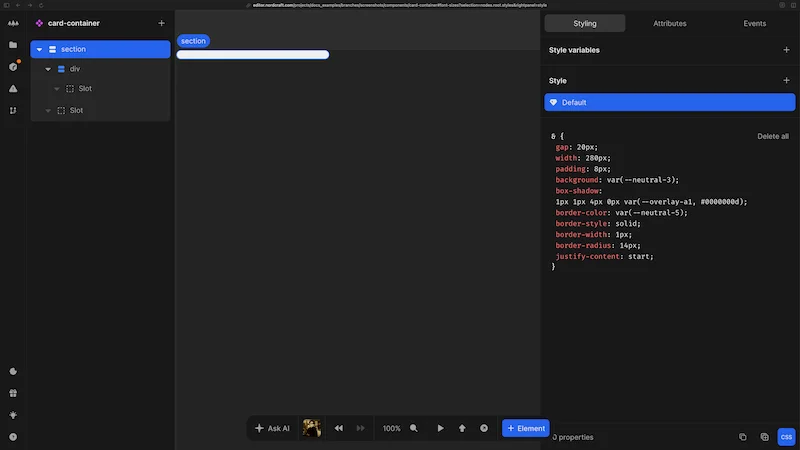Select the last Slot in the tree
Viewport: 800px width, 450px height.
click(x=101, y=110)
